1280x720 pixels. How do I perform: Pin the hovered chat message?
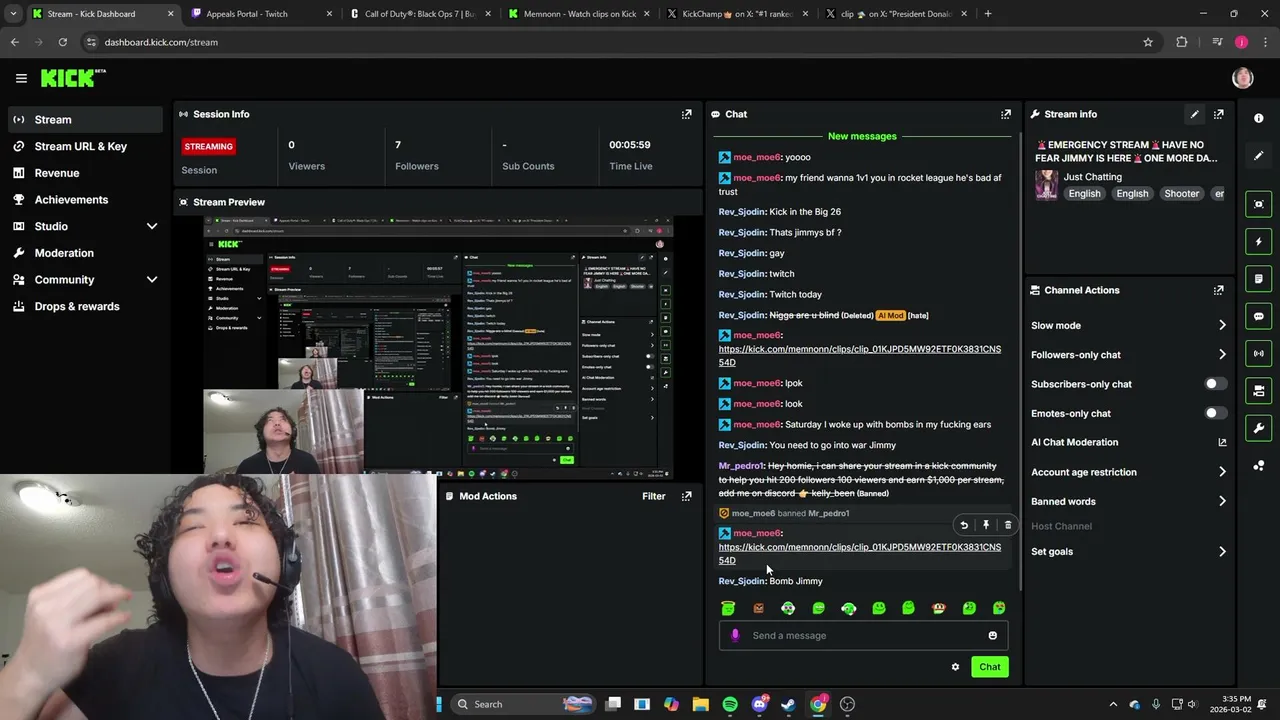[986, 525]
